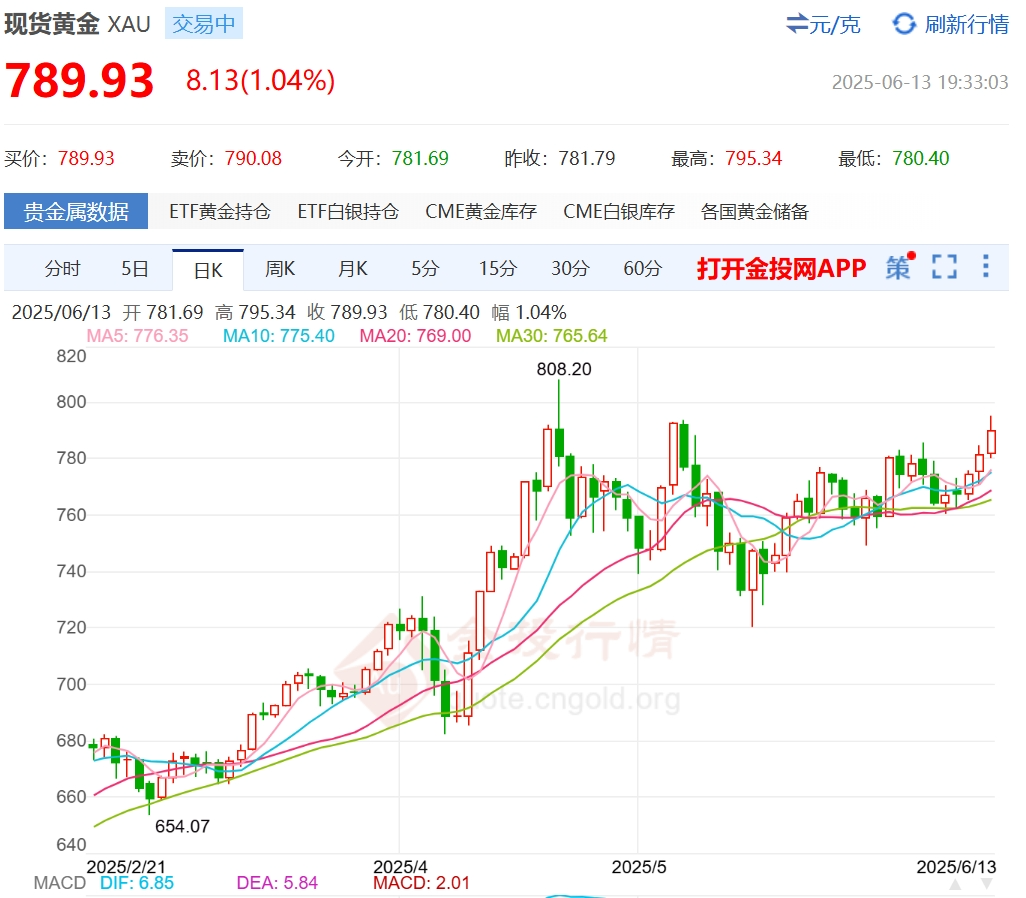Click the 打开金投网APP link
This screenshot has width=1026, height=898.
click(781, 268)
